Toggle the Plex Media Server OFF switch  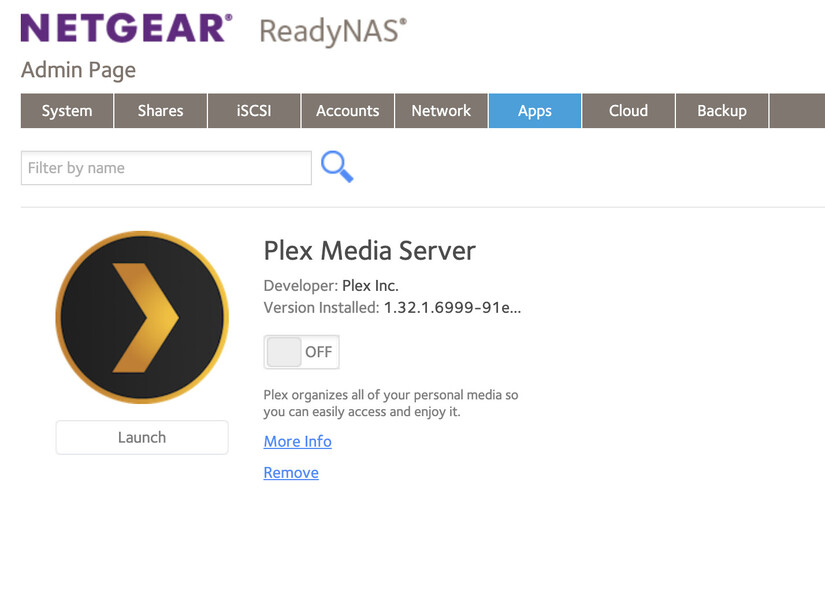click(301, 351)
